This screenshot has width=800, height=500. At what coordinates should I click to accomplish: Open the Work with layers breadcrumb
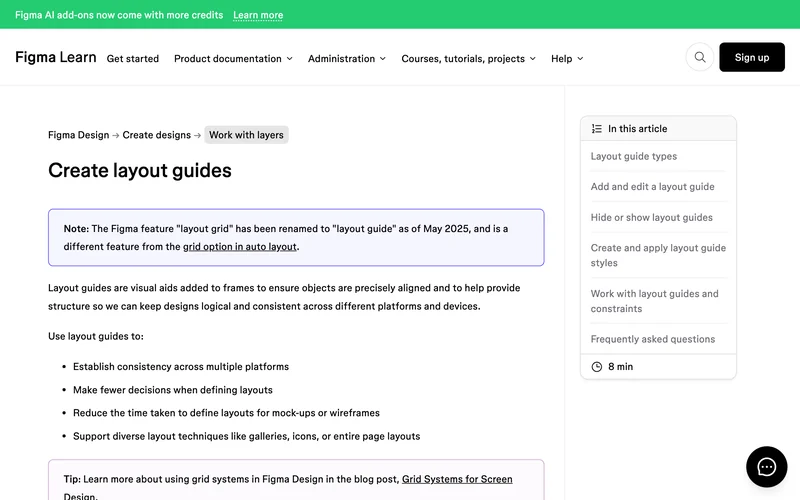pos(246,135)
